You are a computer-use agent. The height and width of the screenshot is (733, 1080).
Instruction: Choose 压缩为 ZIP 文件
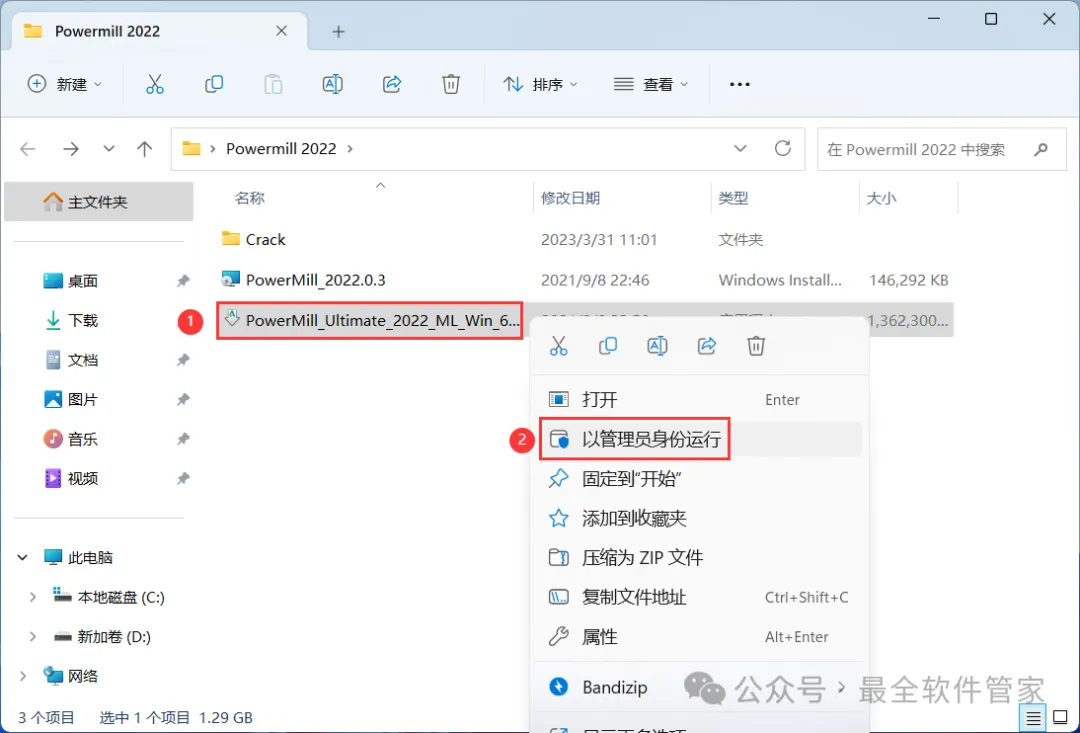click(699, 557)
